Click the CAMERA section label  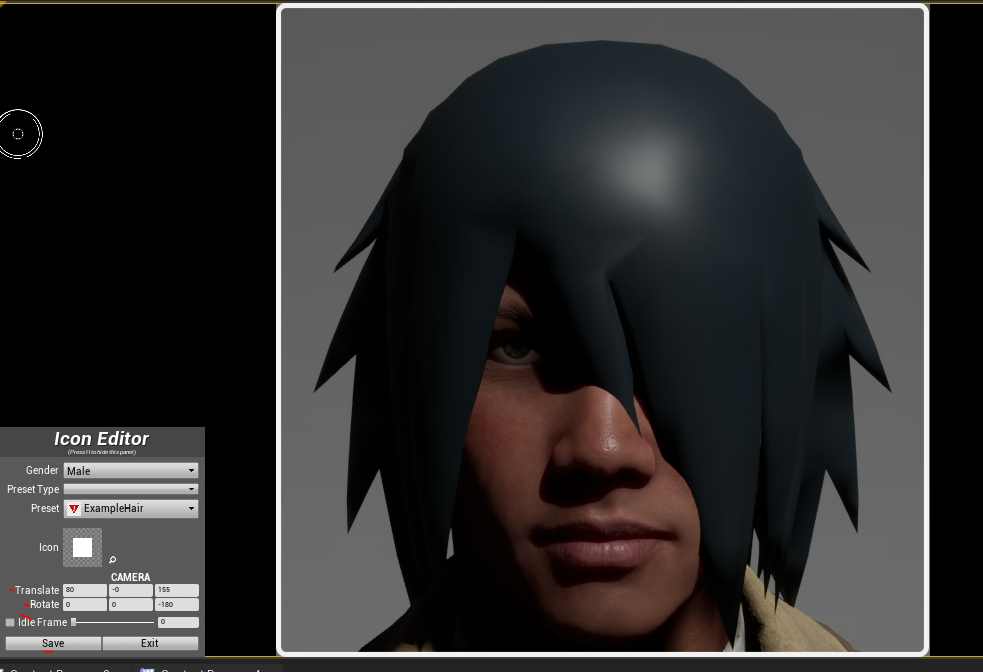click(130, 577)
